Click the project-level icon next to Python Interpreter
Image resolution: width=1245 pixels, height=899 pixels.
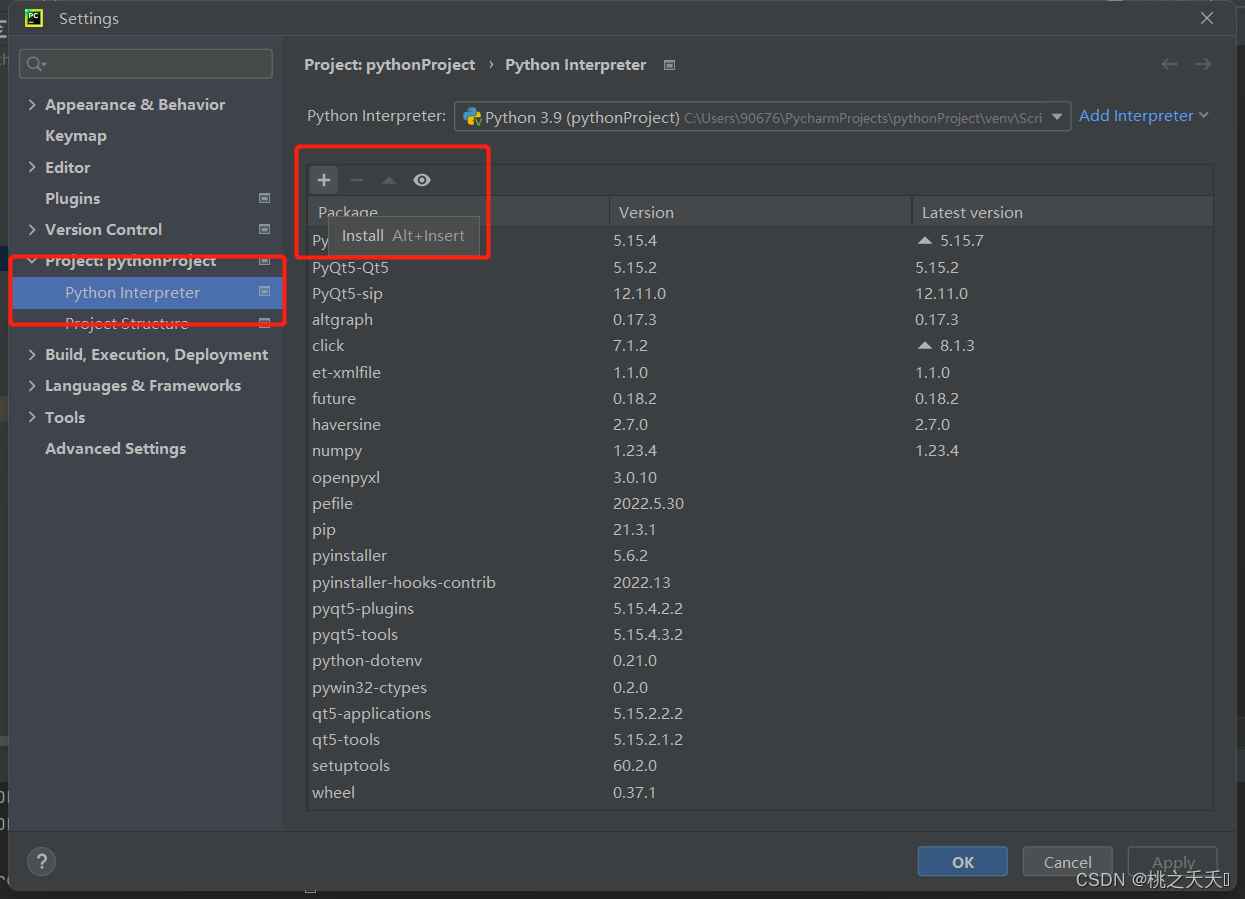[264, 292]
